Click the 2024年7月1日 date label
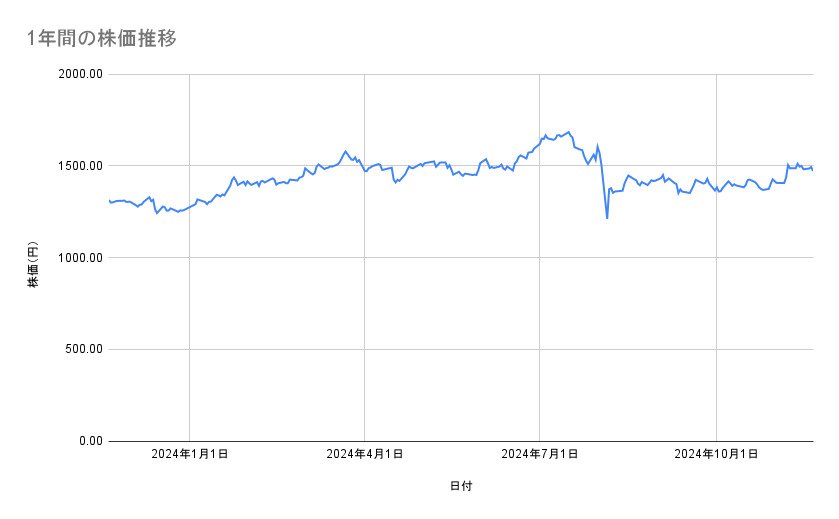This screenshot has height=519, width=839. [540, 455]
